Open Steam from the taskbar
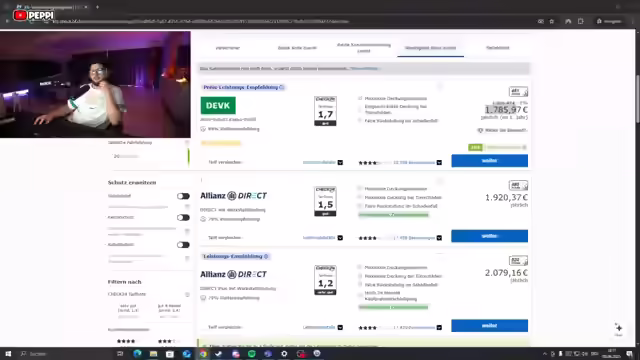This screenshot has height=360, width=640. [218, 354]
